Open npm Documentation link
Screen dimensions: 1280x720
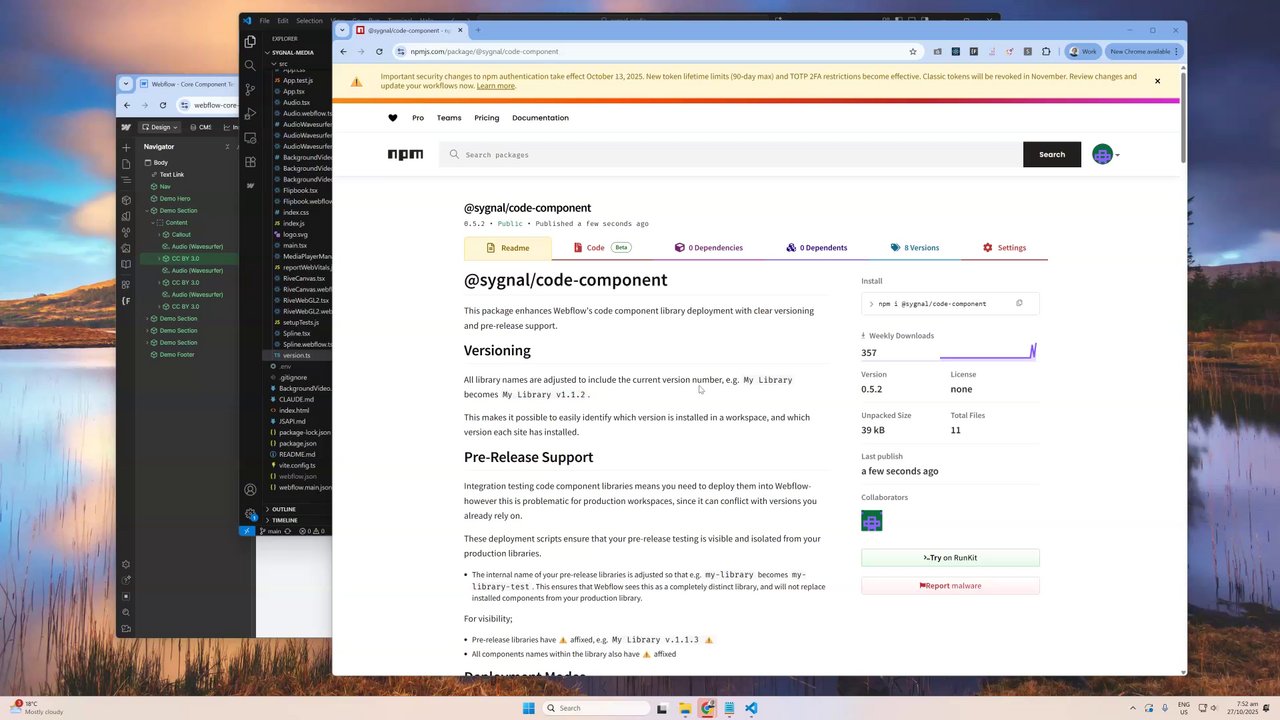pyautogui.click(x=540, y=118)
